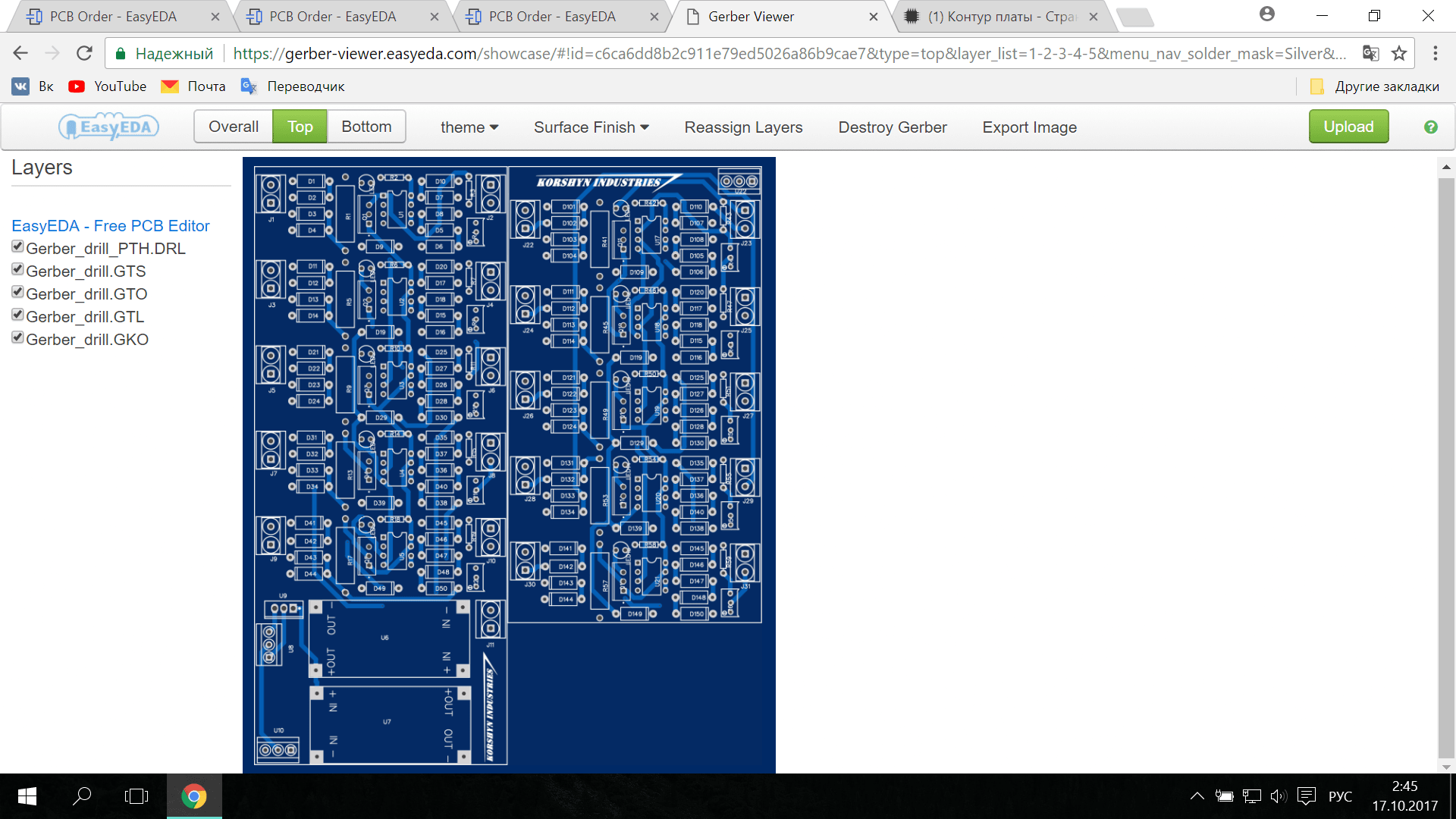Click the Google Translate icon in address bar
Image resolution: width=1456 pixels, height=819 pixels.
click(x=1370, y=53)
